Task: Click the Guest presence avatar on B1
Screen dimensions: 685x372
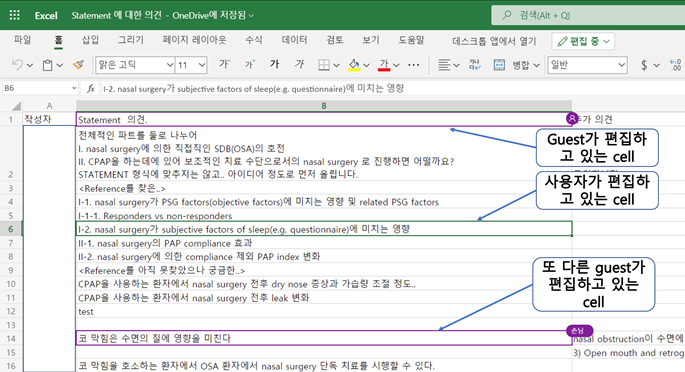Action: [x=572, y=118]
